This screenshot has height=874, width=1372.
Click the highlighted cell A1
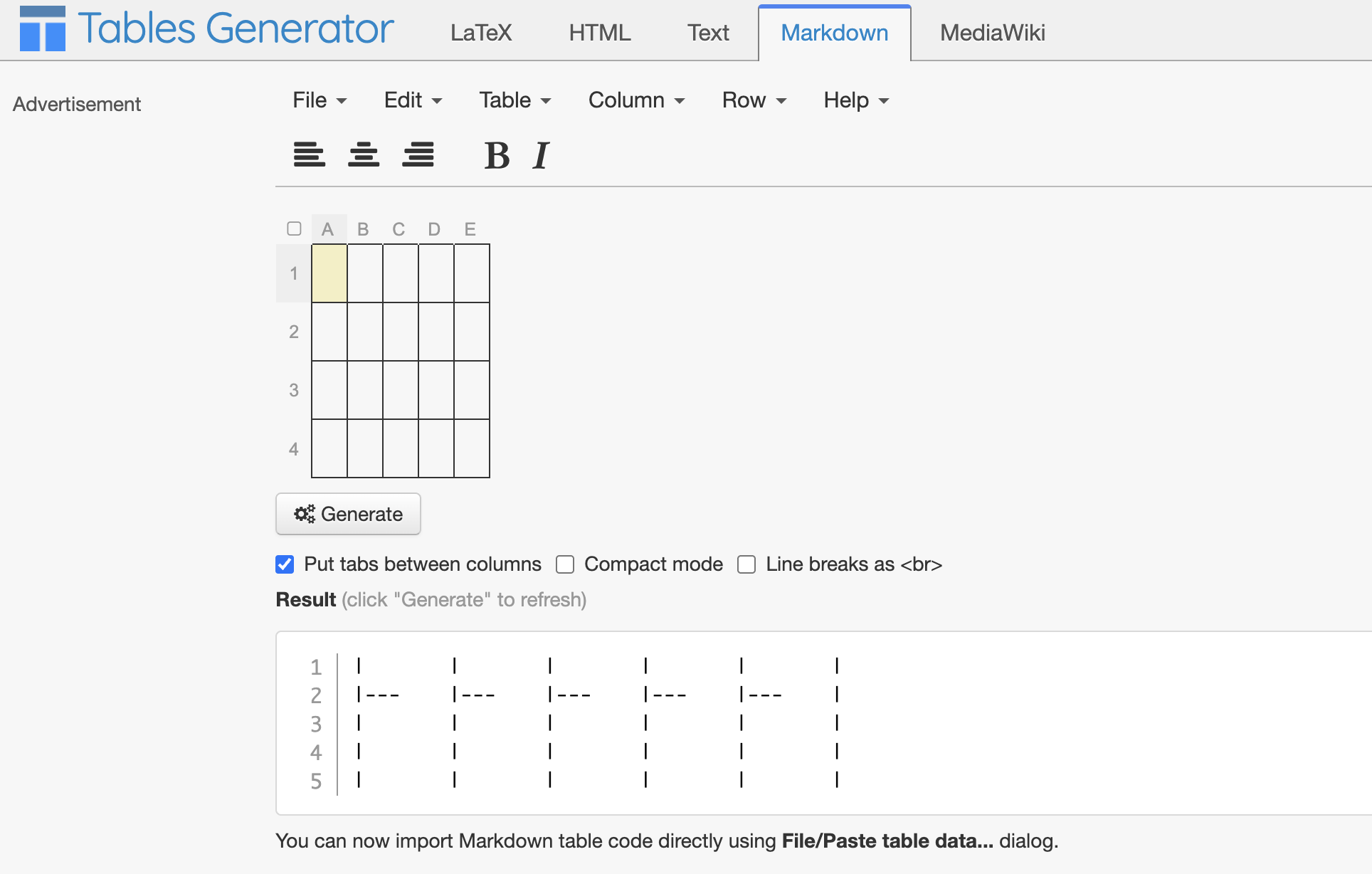(x=329, y=273)
